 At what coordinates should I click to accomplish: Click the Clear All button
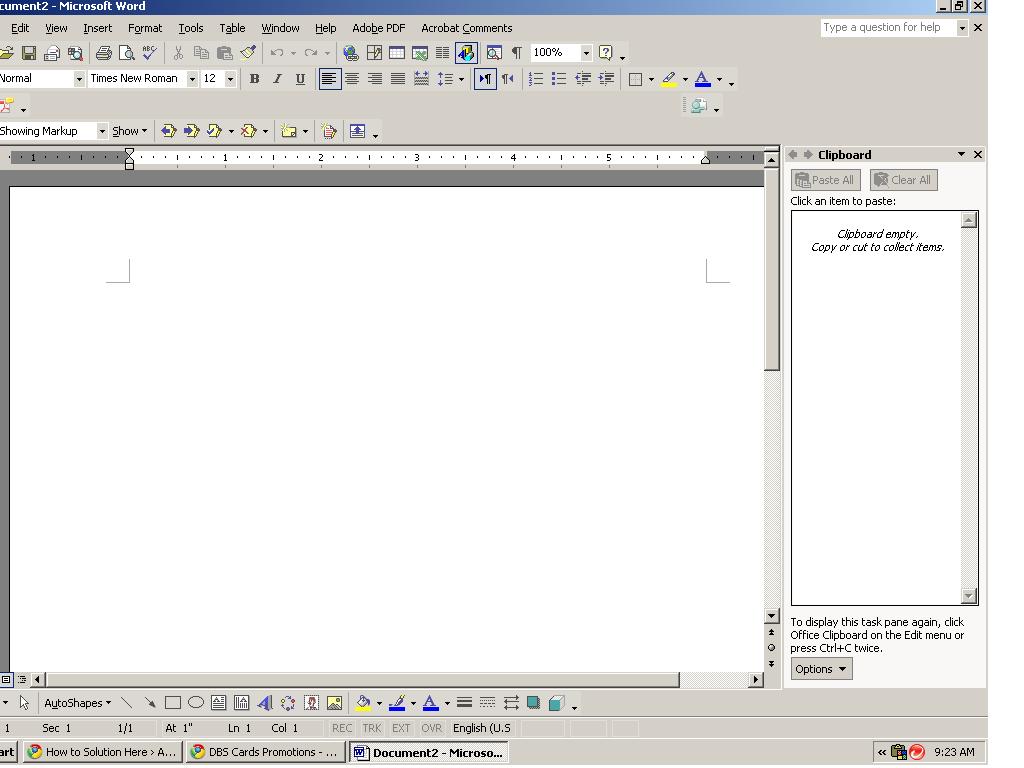tap(904, 180)
